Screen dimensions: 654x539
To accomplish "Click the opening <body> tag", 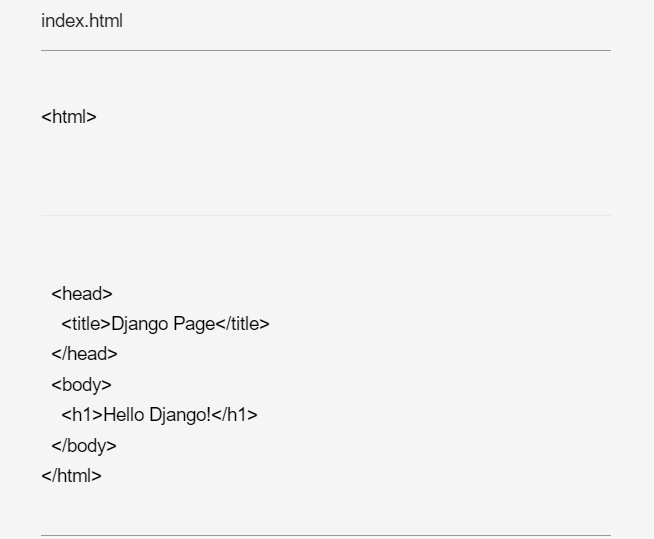I will tap(81, 385).
